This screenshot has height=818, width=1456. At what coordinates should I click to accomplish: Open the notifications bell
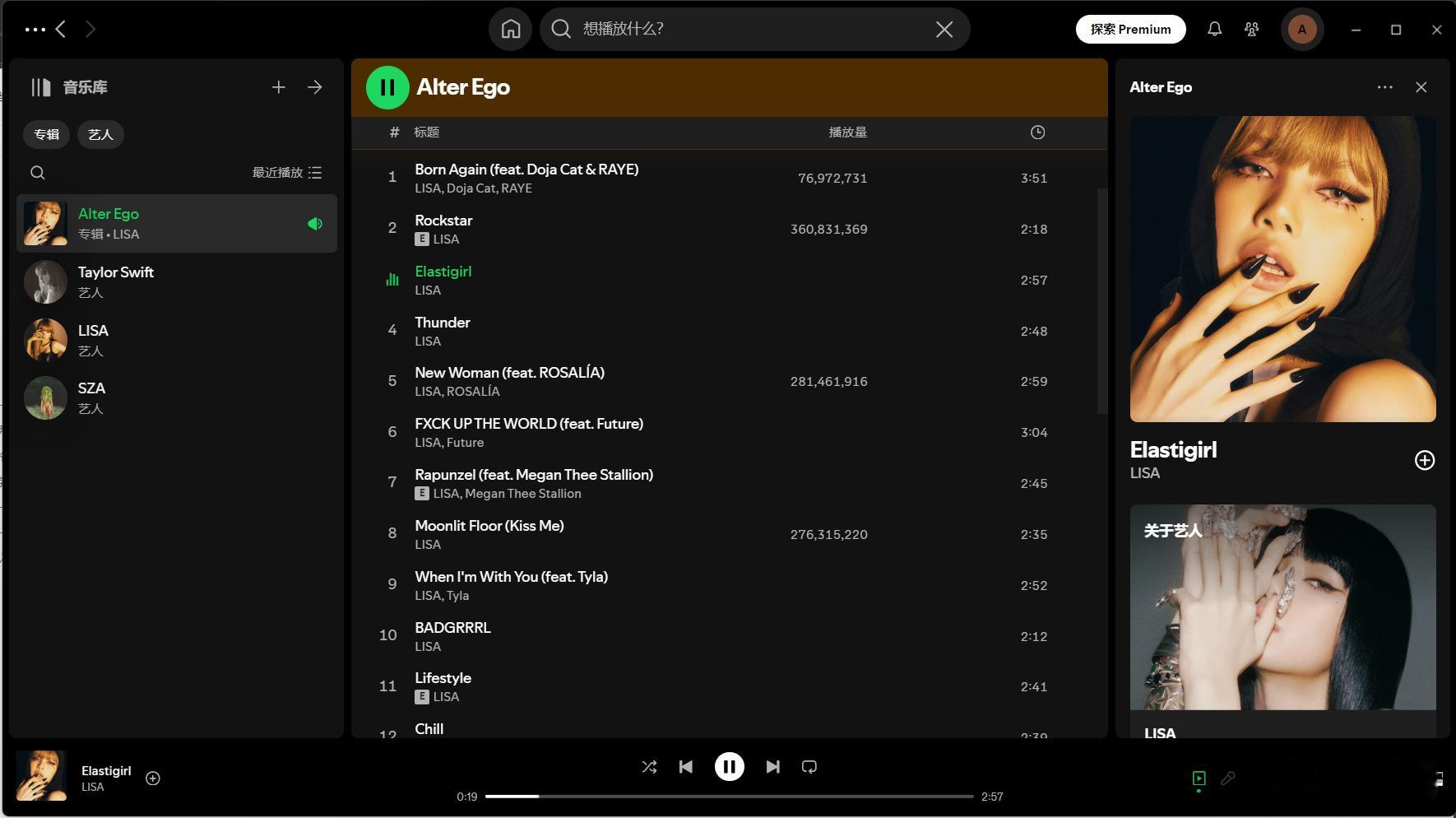[1214, 30]
